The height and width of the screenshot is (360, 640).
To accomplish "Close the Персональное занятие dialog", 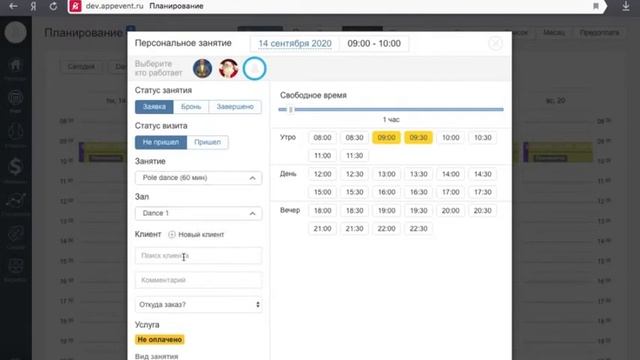I will point(496,43).
